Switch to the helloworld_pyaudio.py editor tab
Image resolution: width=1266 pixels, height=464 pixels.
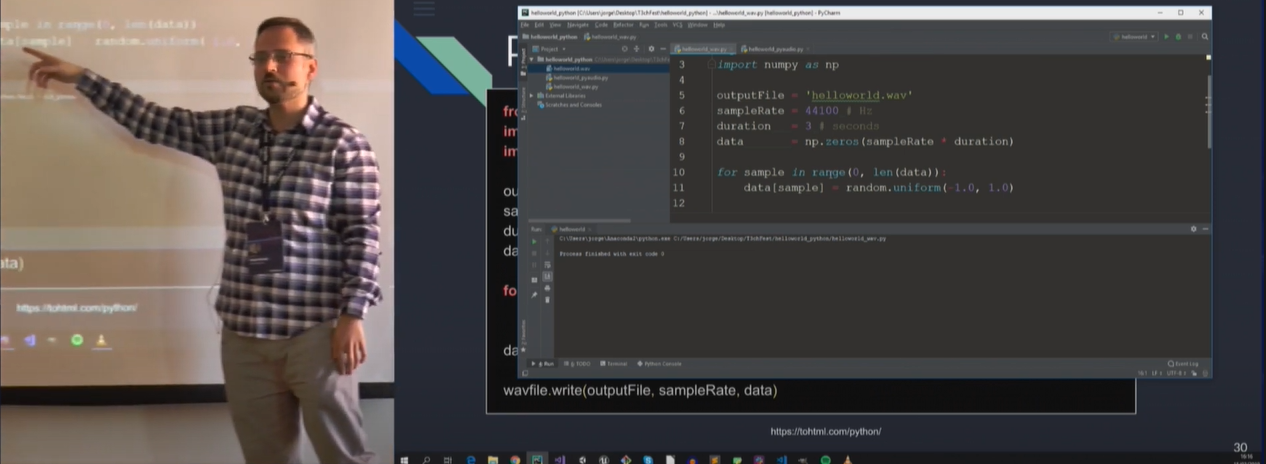774,48
